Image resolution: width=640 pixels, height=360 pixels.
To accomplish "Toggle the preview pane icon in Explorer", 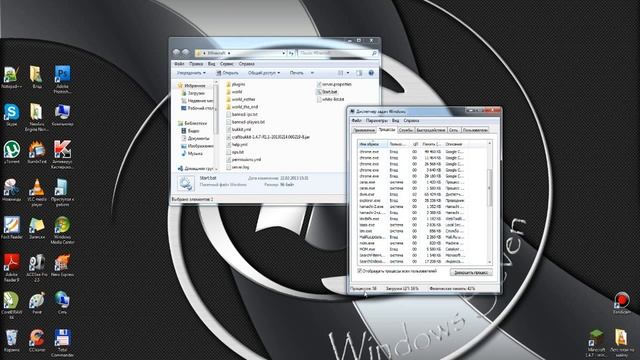I will click(x=359, y=73).
